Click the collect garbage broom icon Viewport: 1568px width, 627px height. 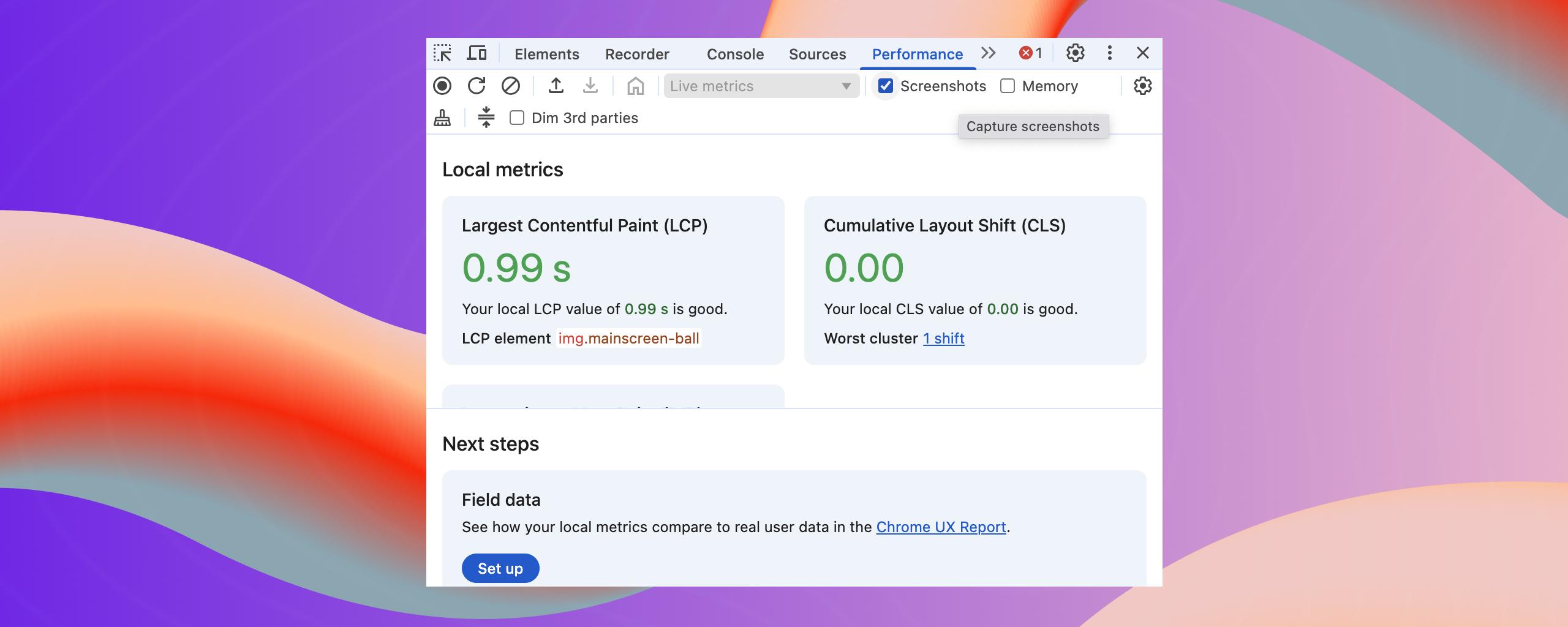pos(442,118)
